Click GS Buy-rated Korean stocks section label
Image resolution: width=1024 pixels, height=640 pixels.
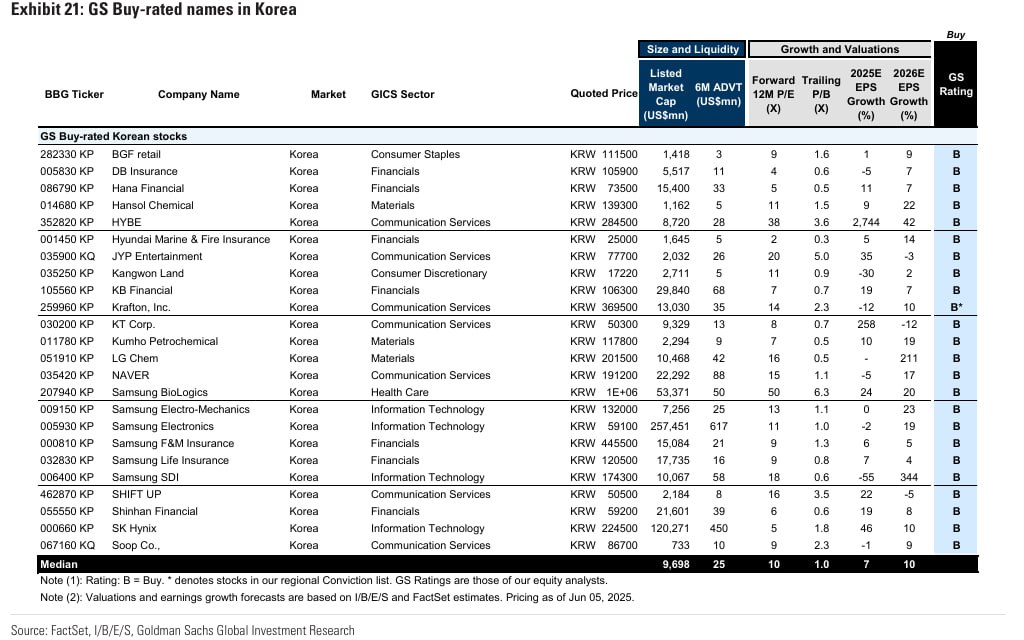[x=114, y=136]
